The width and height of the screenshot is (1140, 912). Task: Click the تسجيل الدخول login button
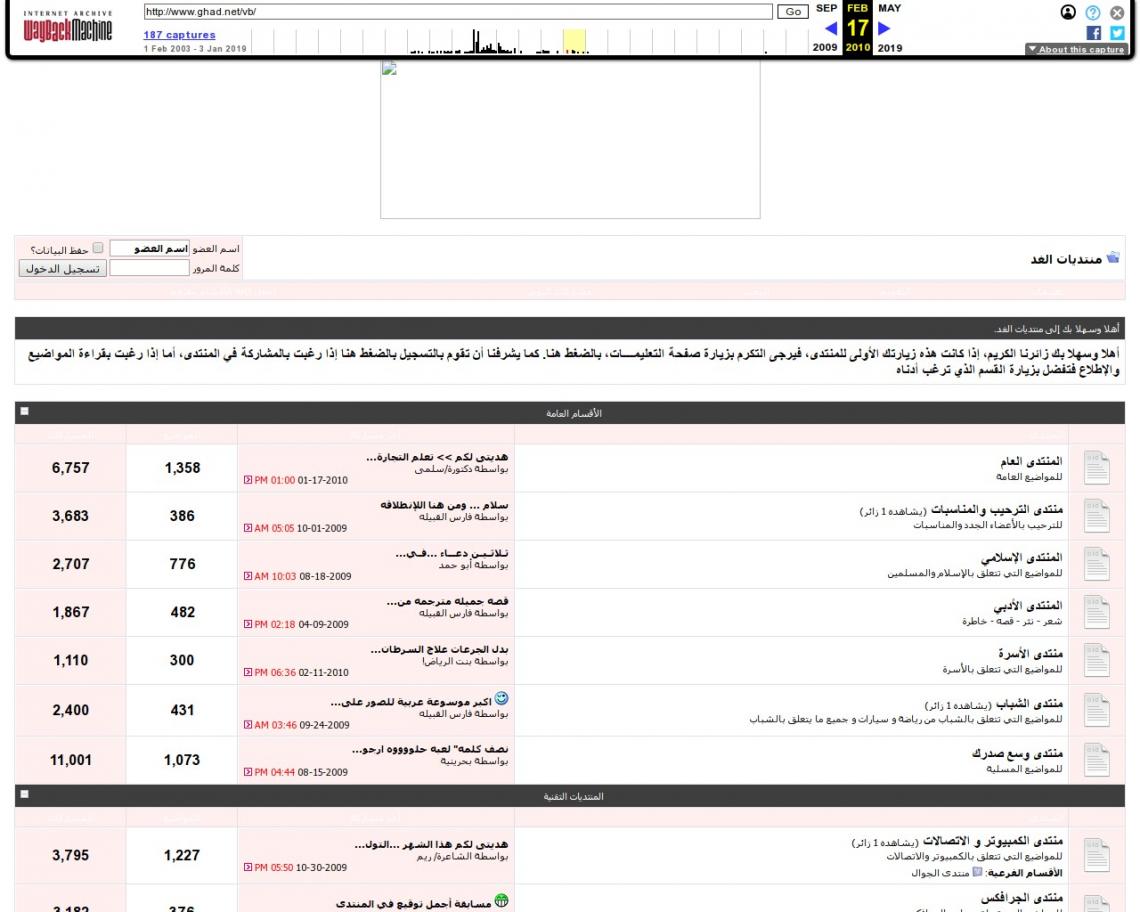(63, 268)
